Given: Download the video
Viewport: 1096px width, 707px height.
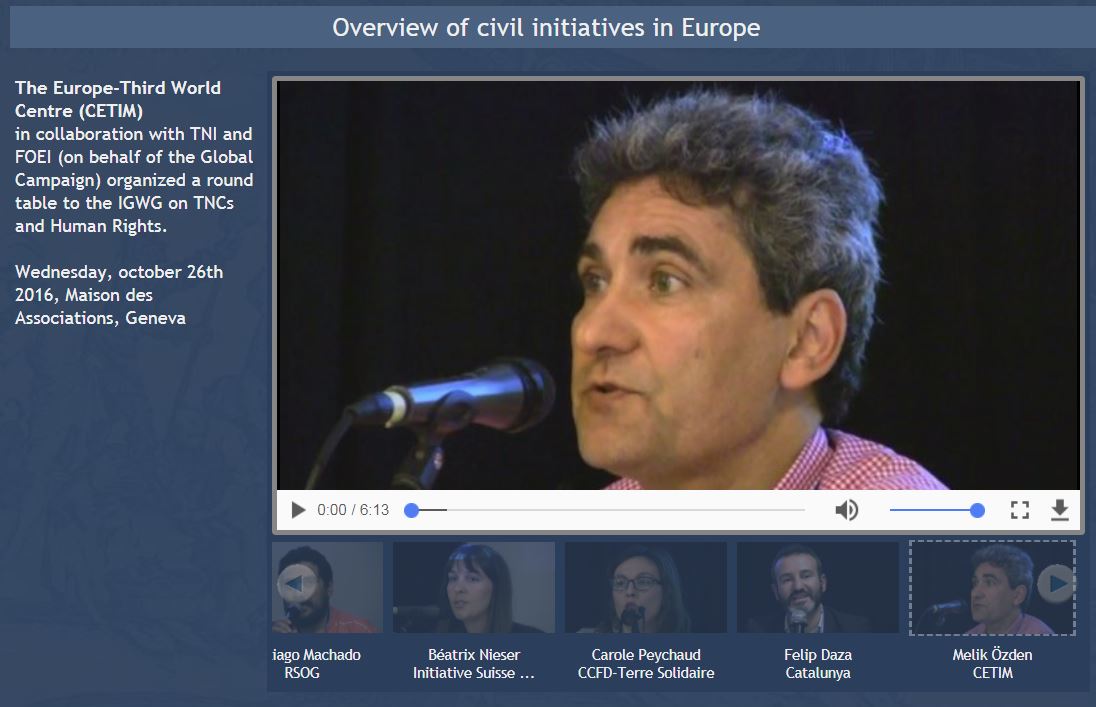Looking at the screenshot, I should click(x=1060, y=510).
